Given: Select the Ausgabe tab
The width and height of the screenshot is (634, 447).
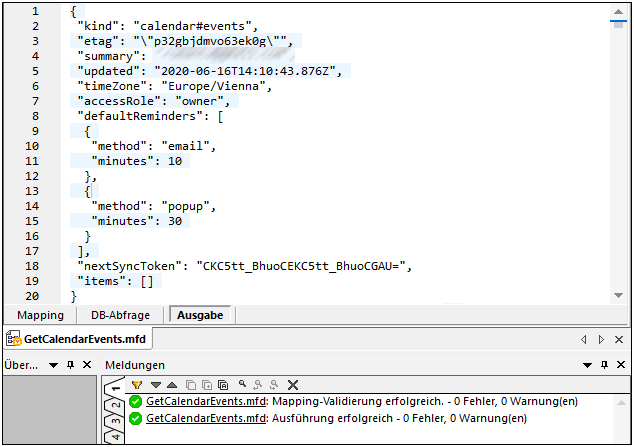Looking at the screenshot, I should point(201,315).
